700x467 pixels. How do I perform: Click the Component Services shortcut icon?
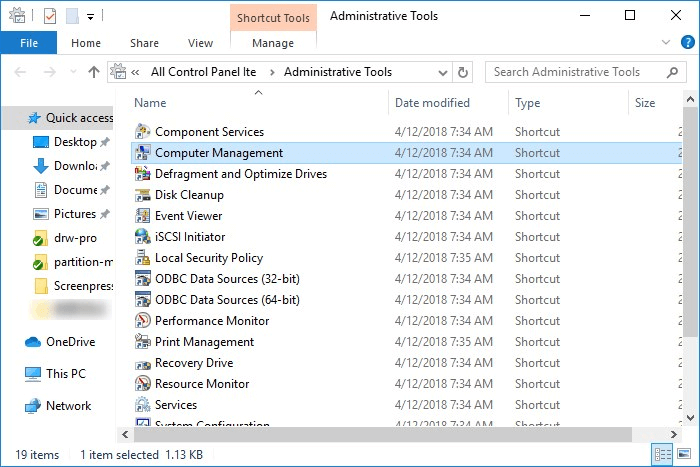click(x=143, y=132)
